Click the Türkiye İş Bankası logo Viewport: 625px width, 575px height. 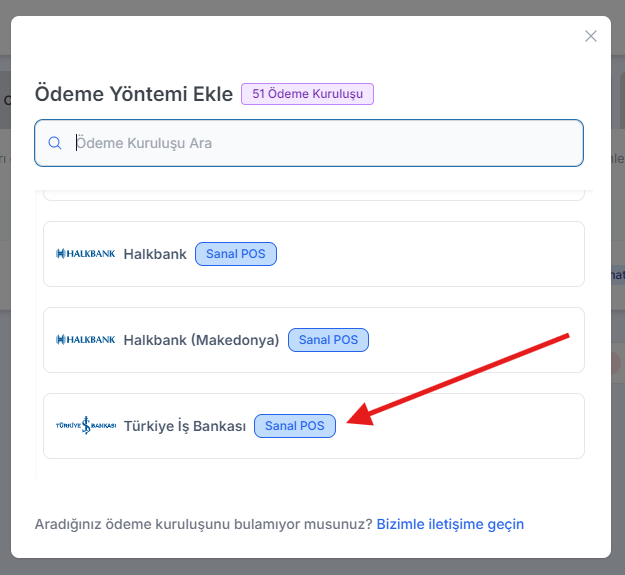[x=86, y=426]
